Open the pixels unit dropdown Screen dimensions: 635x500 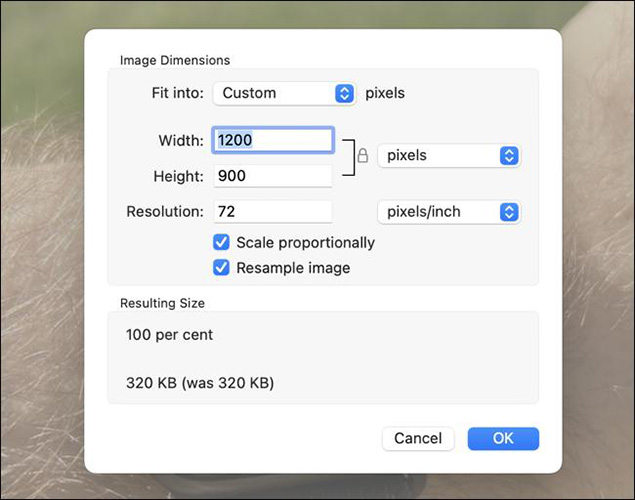pos(449,155)
